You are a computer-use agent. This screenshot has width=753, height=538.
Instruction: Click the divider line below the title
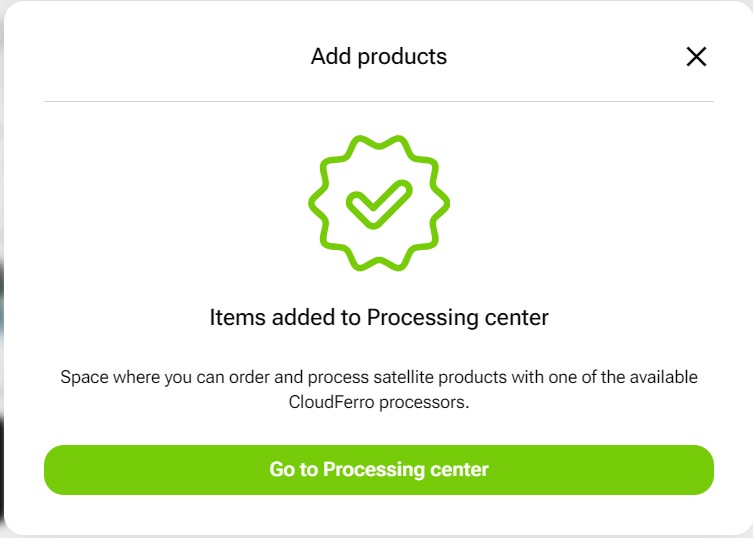click(378, 101)
